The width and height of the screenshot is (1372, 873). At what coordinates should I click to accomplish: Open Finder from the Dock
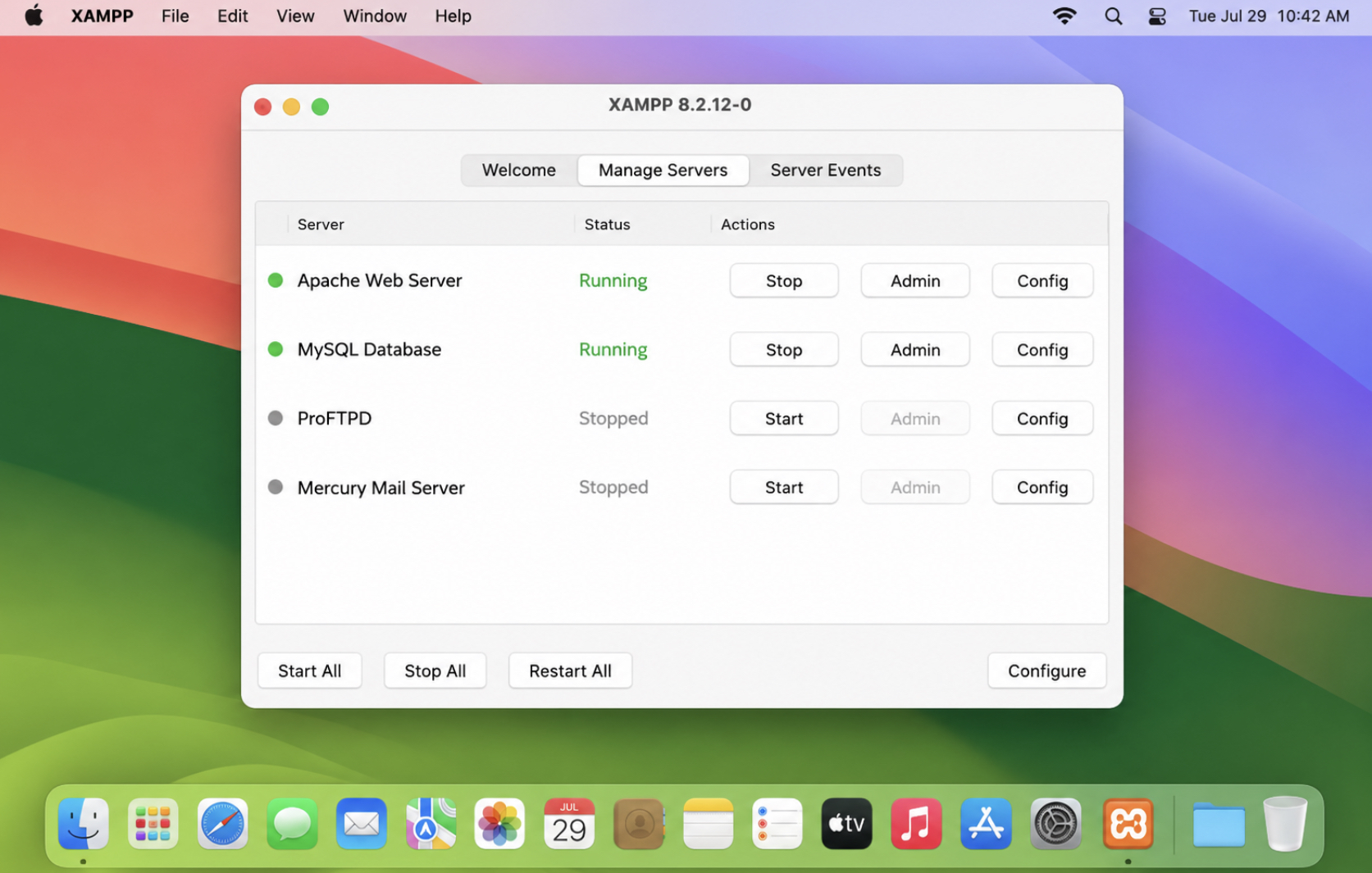83,824
